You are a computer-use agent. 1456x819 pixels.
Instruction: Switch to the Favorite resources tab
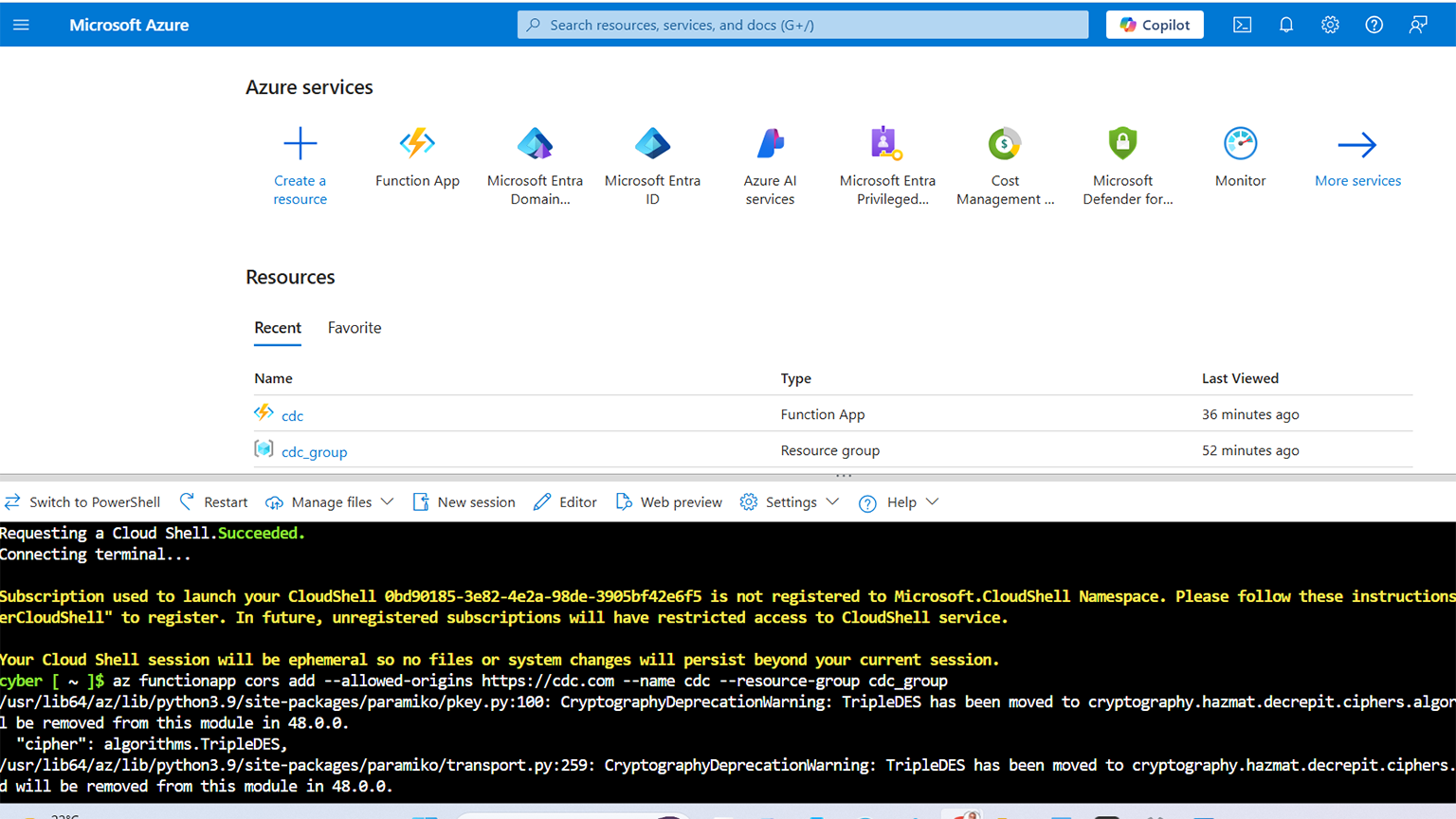[x=355, y=328]
